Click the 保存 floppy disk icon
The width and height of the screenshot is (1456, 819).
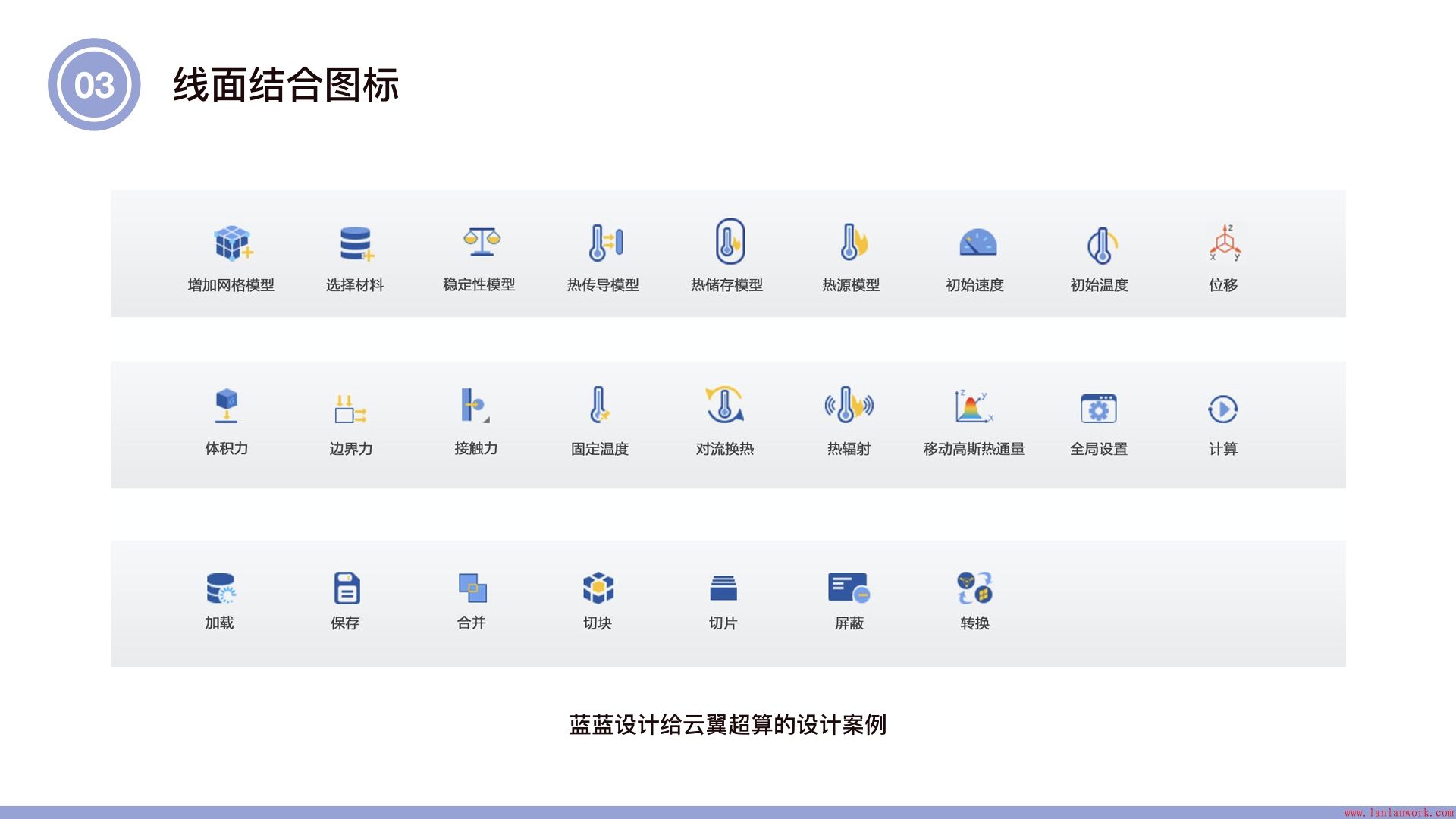pos(347,588)
